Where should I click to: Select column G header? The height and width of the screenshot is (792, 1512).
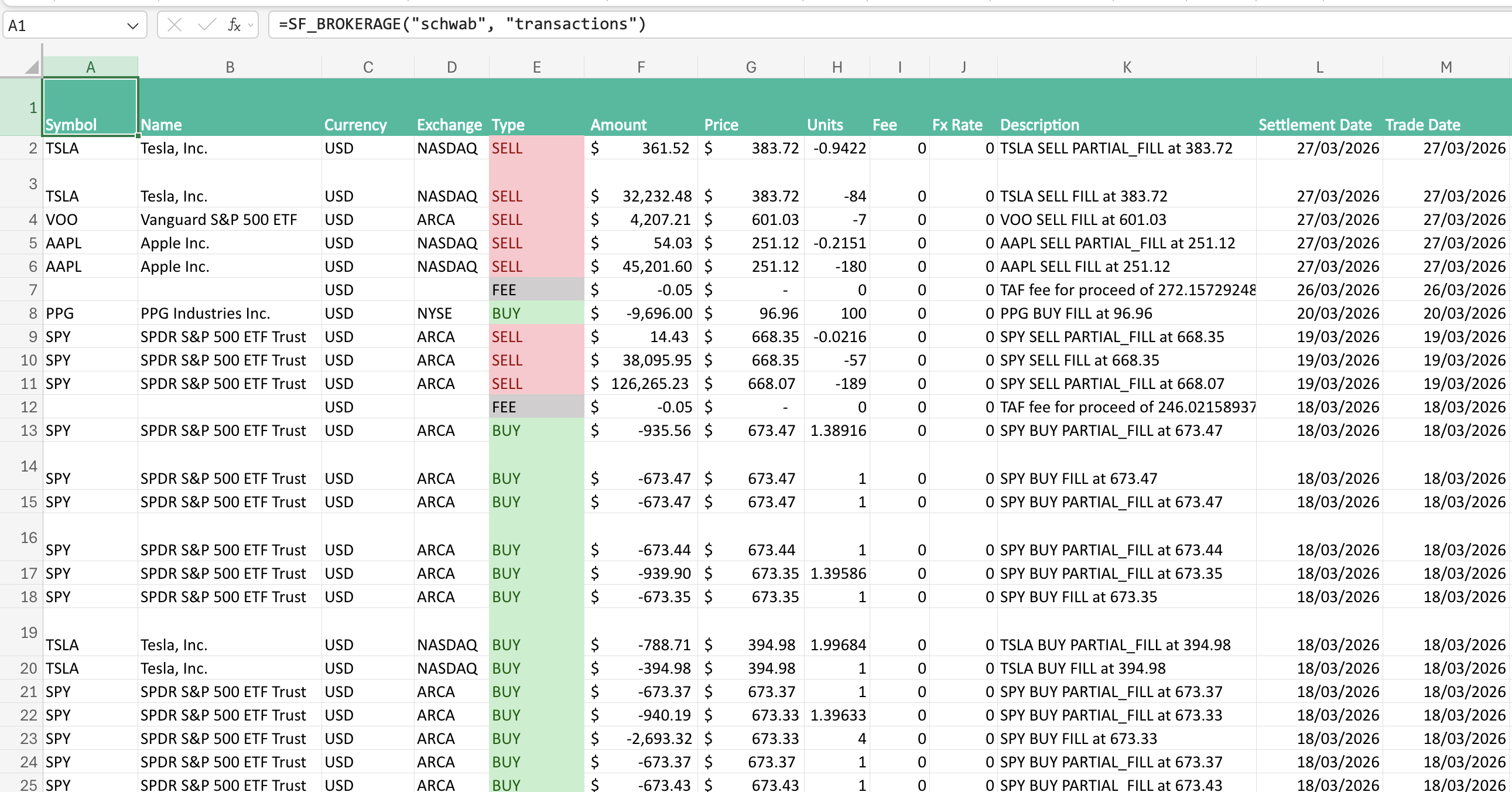(751, 67)
